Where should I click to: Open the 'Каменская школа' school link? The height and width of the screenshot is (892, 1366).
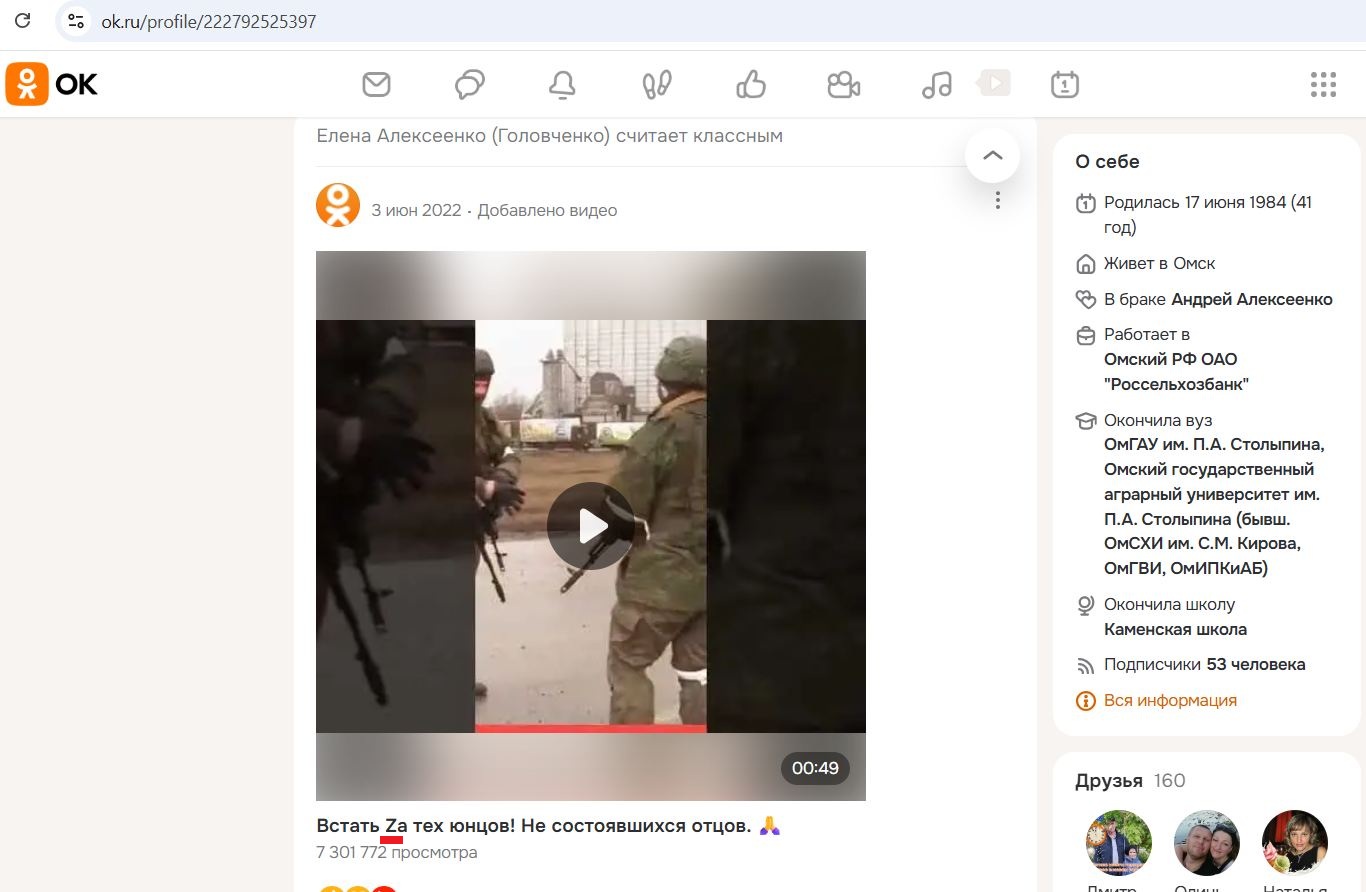click(1175, 629)
